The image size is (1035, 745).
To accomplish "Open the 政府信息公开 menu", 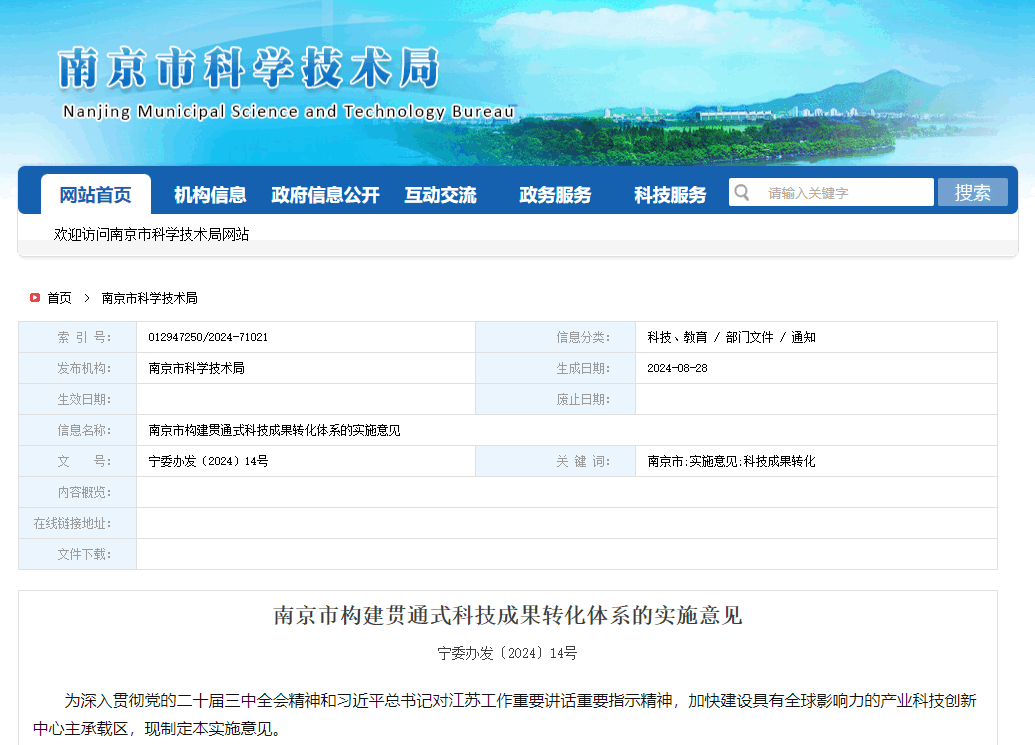I will (325, 195).
